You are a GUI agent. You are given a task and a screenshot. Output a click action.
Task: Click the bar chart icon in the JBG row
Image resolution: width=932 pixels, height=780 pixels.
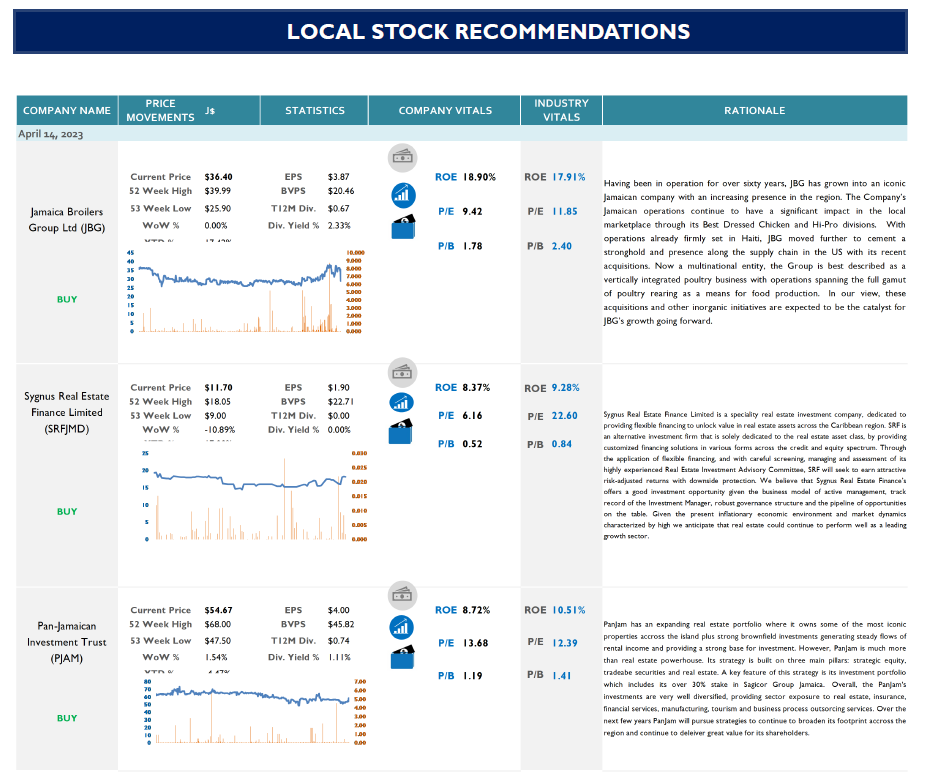(x=403, y=195)
